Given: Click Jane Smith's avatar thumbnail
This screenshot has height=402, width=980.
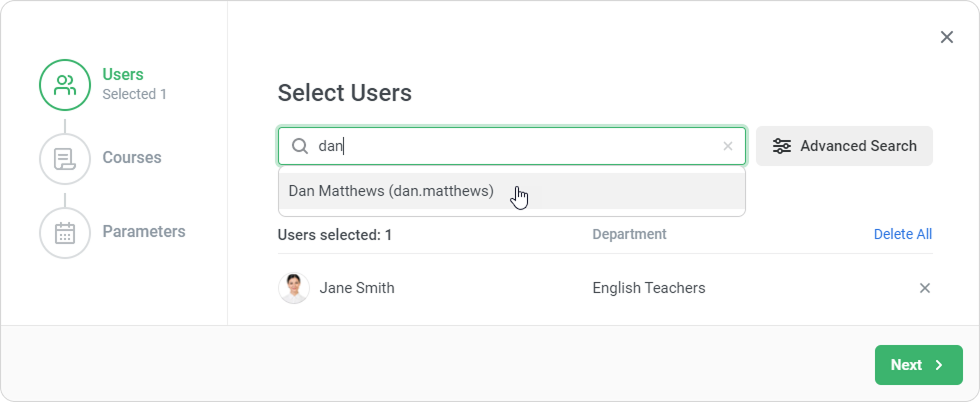Looking at the screenshot, I should 294,288.
